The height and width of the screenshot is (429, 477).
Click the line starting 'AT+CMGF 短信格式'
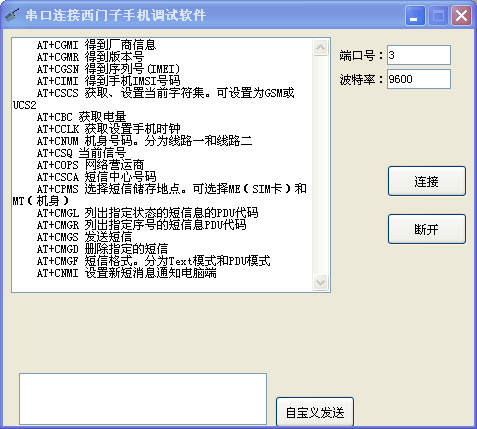(153, 261)
